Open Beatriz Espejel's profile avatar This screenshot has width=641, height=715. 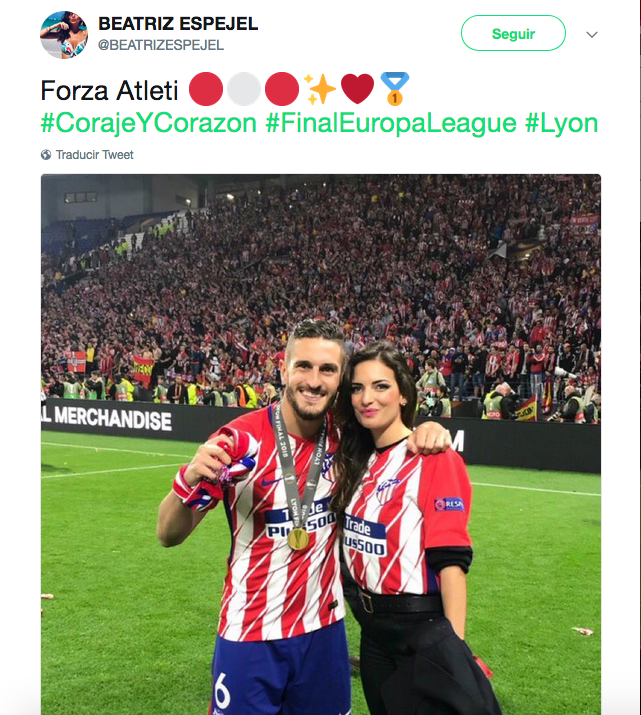(64, 34)
